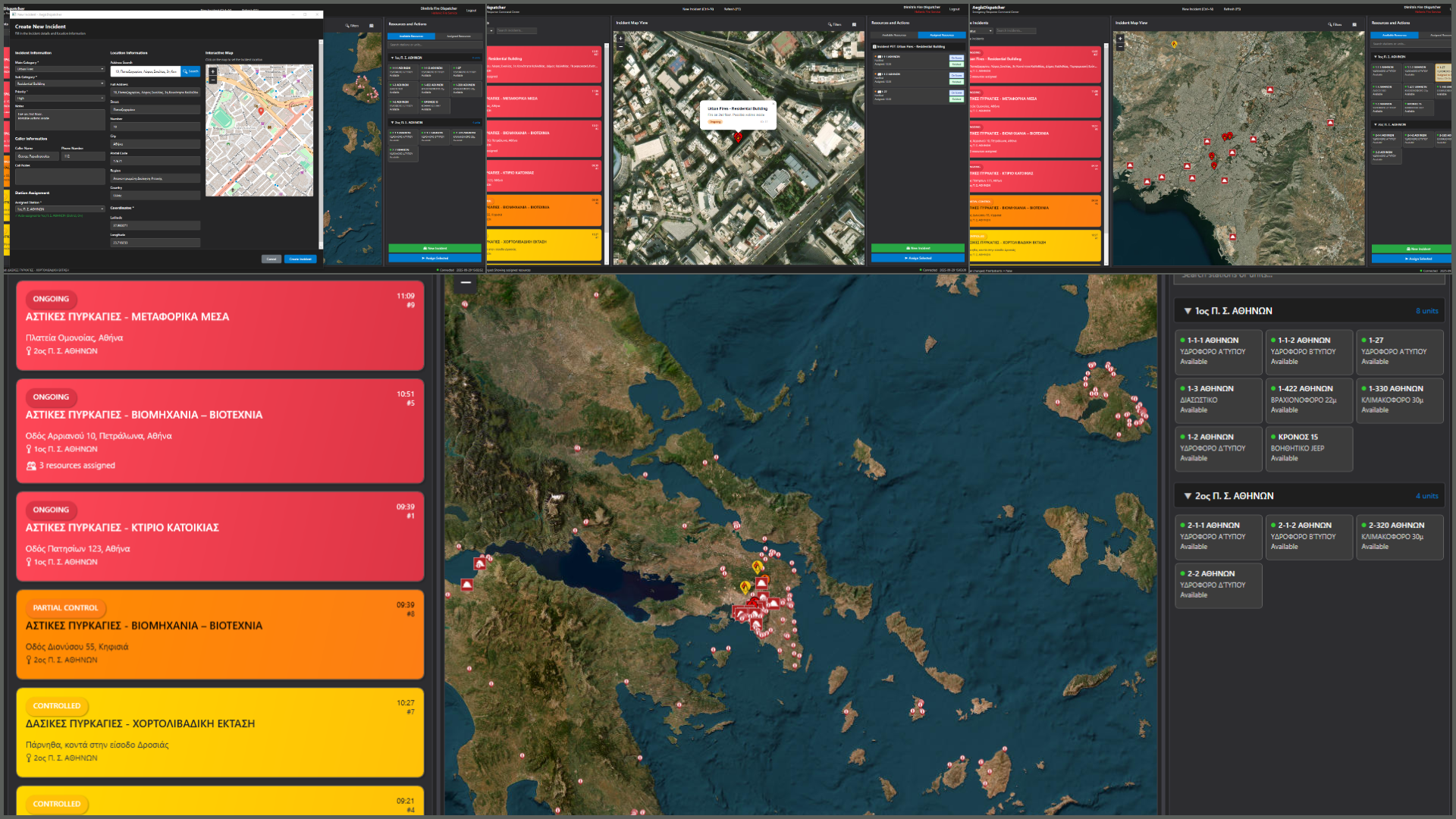Click the zoom out minus on Incident Map View

point(620,46)
